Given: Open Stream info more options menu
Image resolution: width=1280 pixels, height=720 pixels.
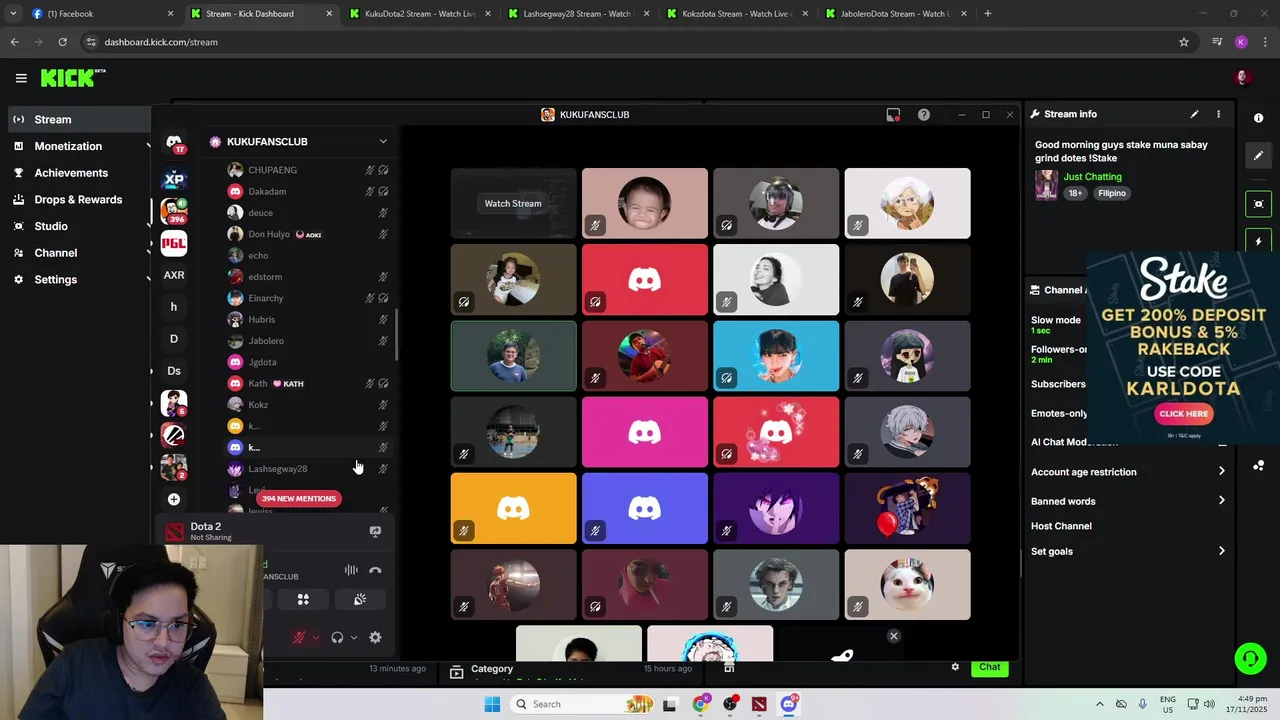Looking at the screenshot, I should coord(1218,114).
